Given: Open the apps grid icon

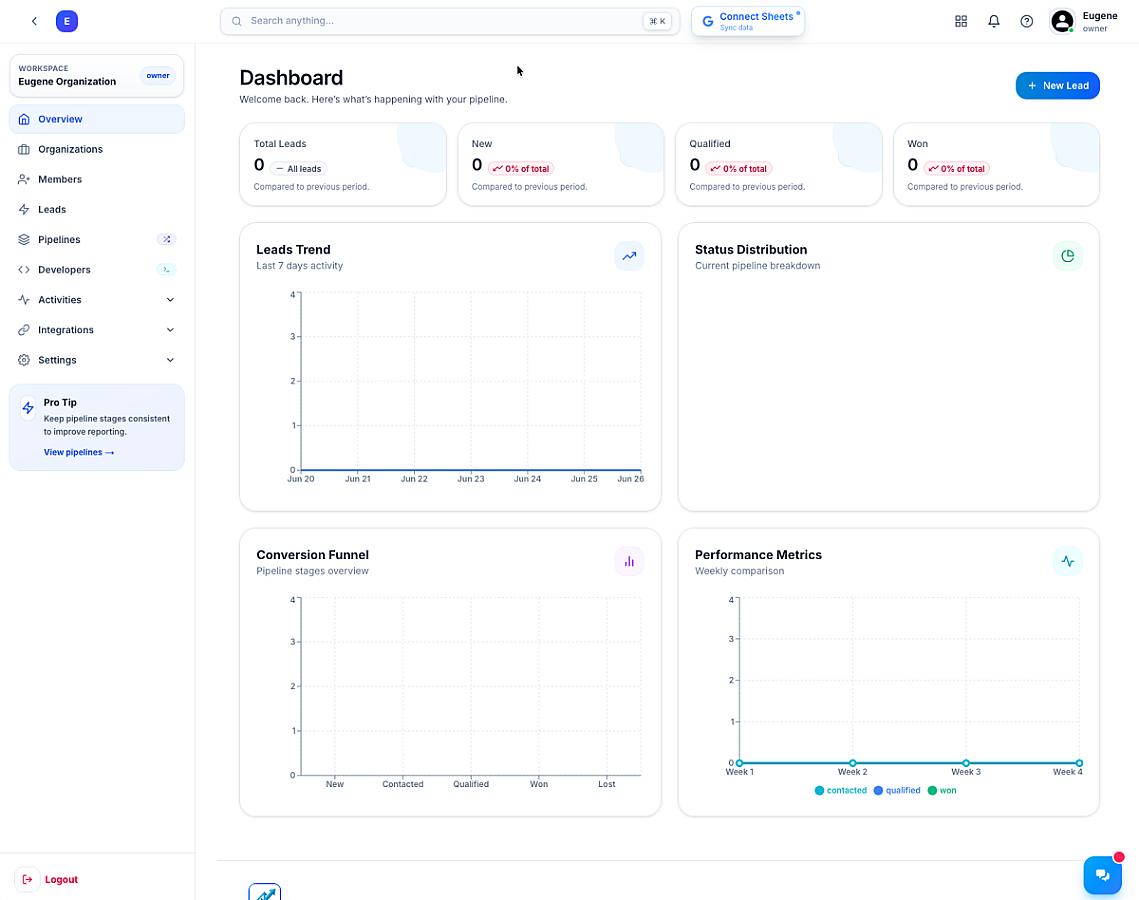Looking at the screenshot, I should tap(961, 21).
